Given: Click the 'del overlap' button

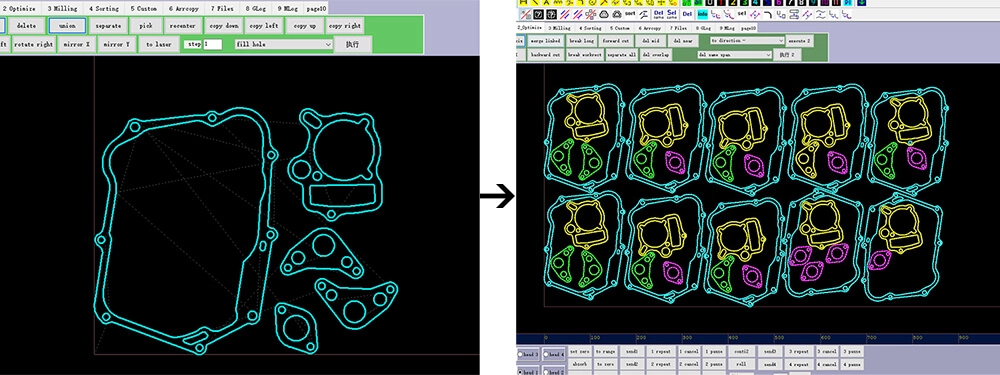Looking at the screenshot, I should tap(656, 55).
